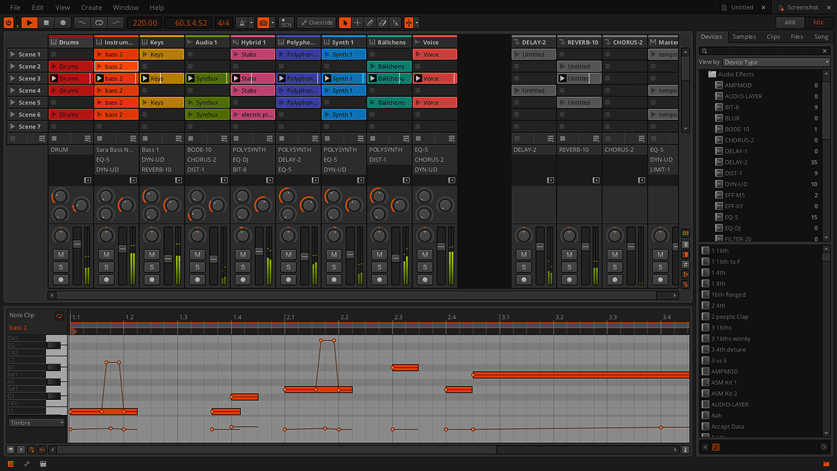Viewport: 837px width, 471px height.
Task: Open the File menu
Action: (15, 7)
